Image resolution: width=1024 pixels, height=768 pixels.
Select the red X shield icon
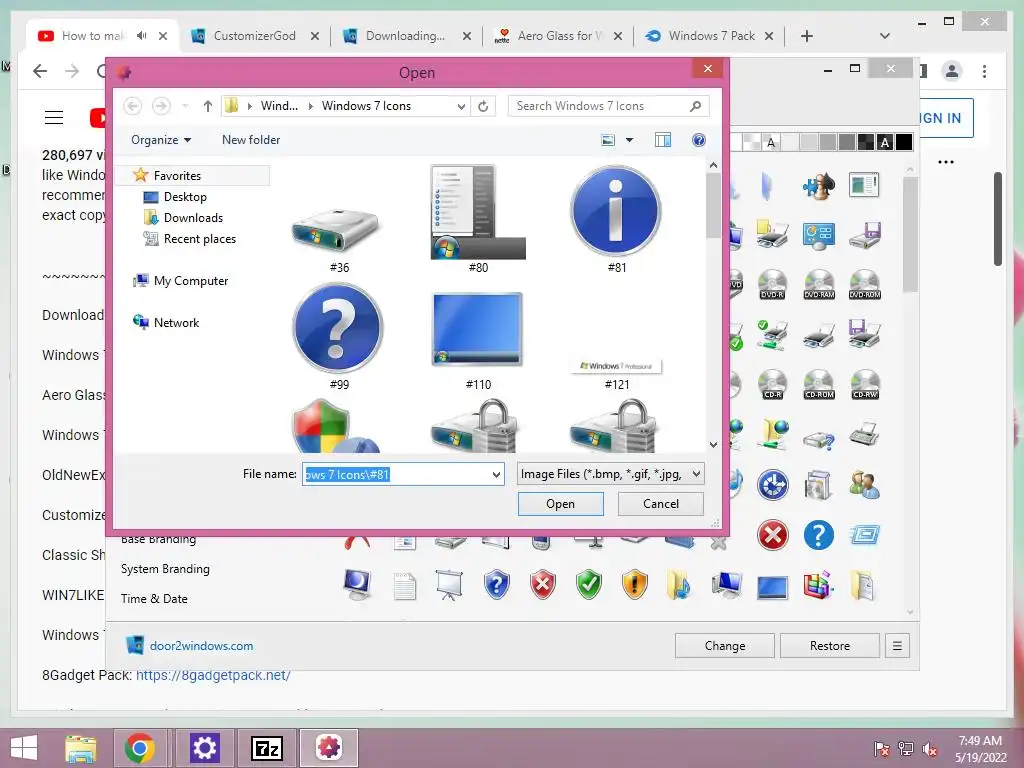pos(542,584)
